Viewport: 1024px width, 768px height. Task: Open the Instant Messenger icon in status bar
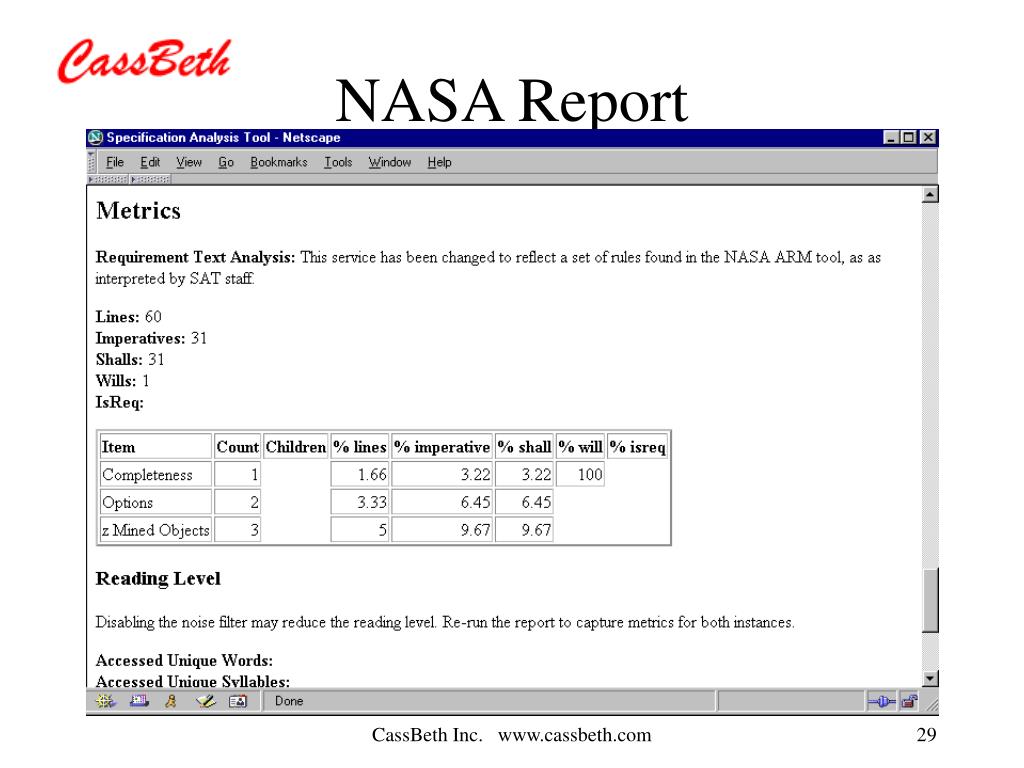(171, 701)
